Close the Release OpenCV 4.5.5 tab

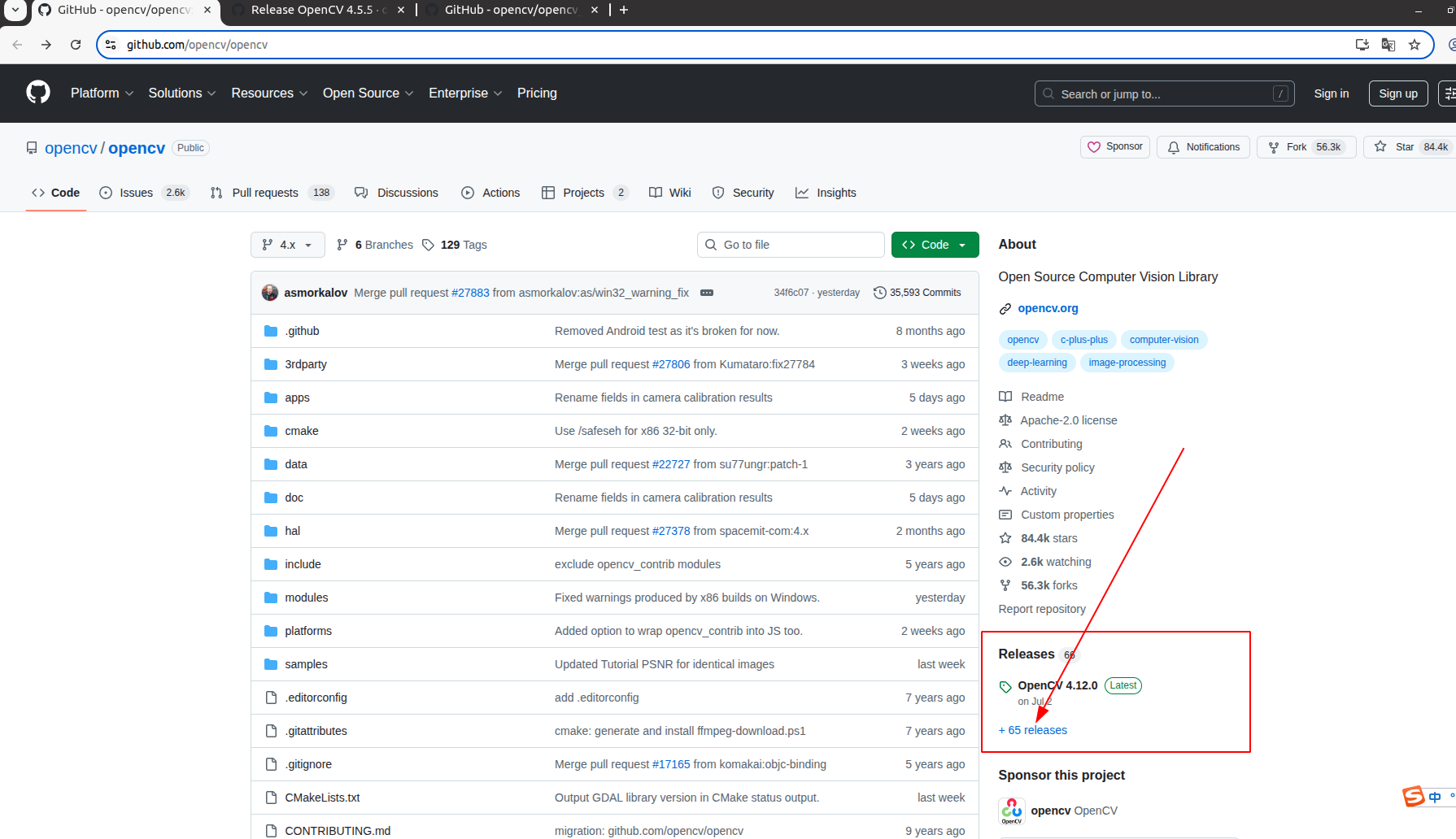[401, 10]
